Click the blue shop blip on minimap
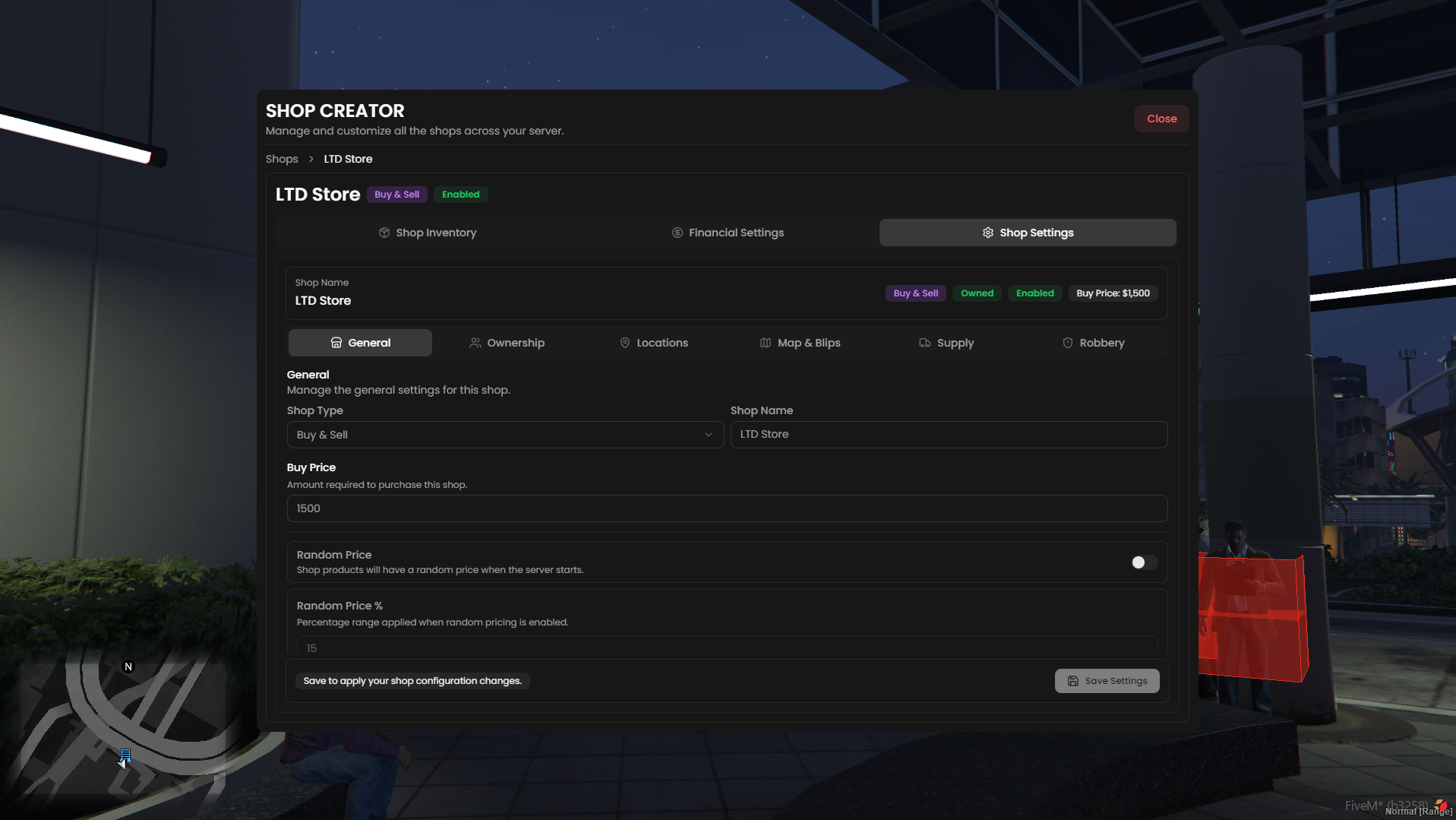Viewport: 1456px width, 820px height. click(125, 755)
